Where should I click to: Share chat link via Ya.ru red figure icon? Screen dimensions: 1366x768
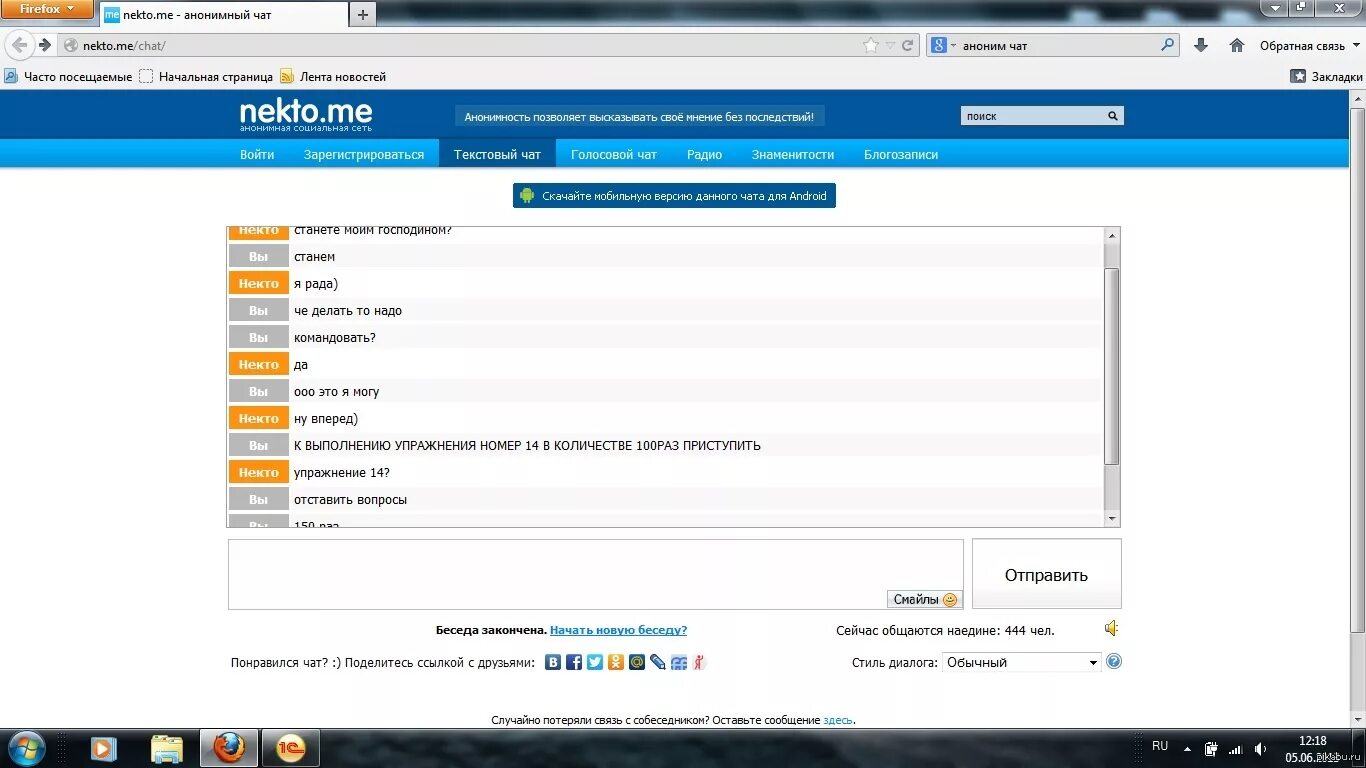pos(699,662)
